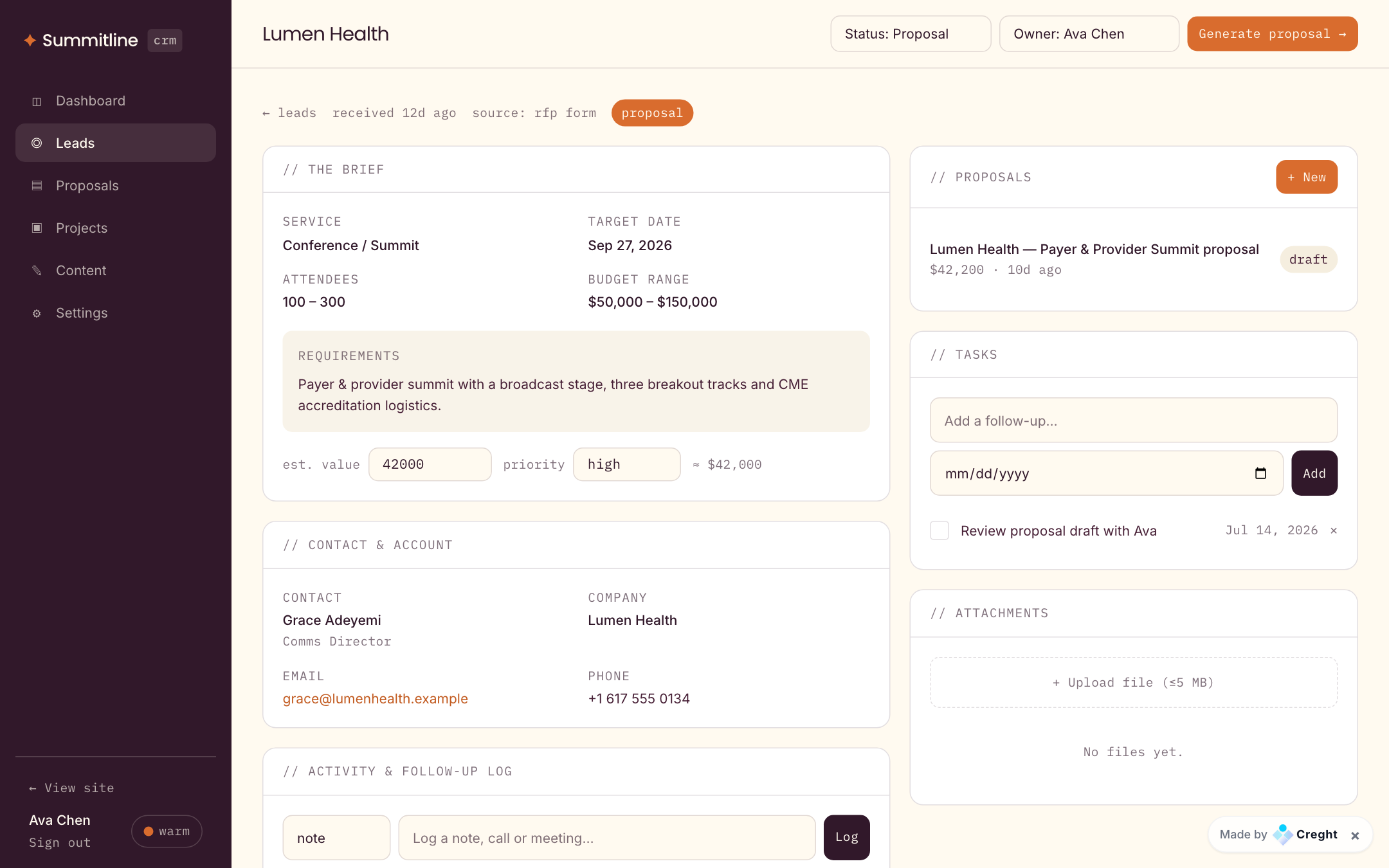Click the Leads sidebar icon
This screenshot has height=868, width=1389.
[x=37, y=143]
